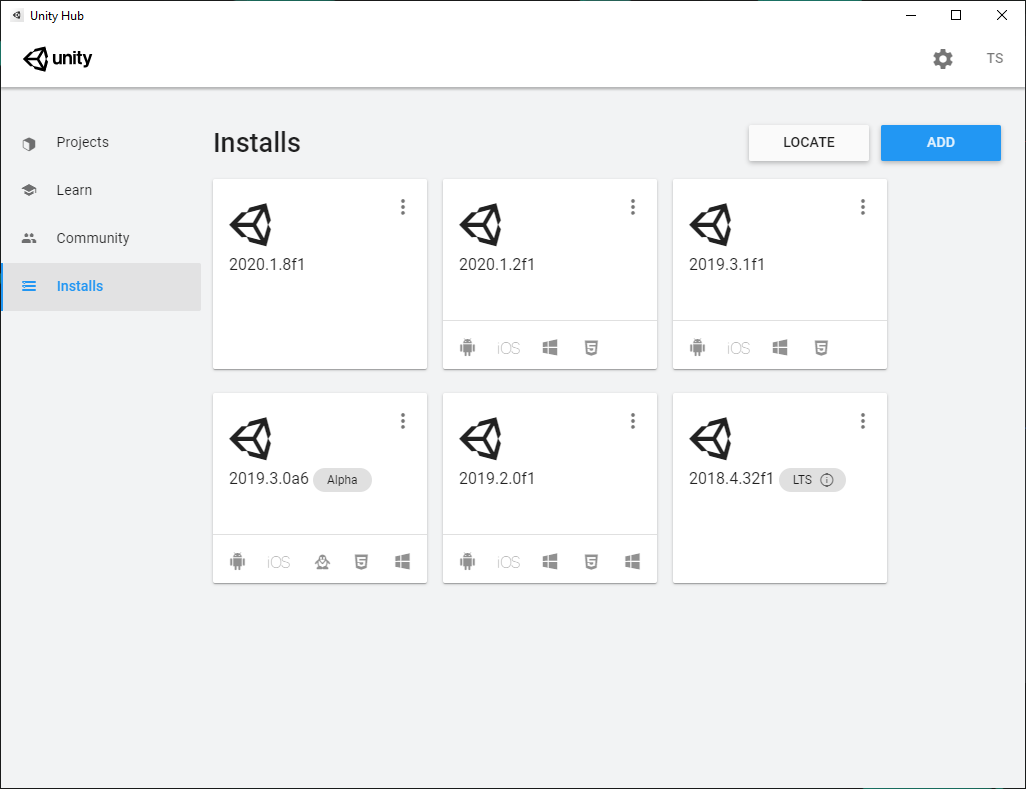Viewport: 1026px width, 789px height.
Task: Click the Unity icon on 2019.2.0f1 card
Action: 481,438
